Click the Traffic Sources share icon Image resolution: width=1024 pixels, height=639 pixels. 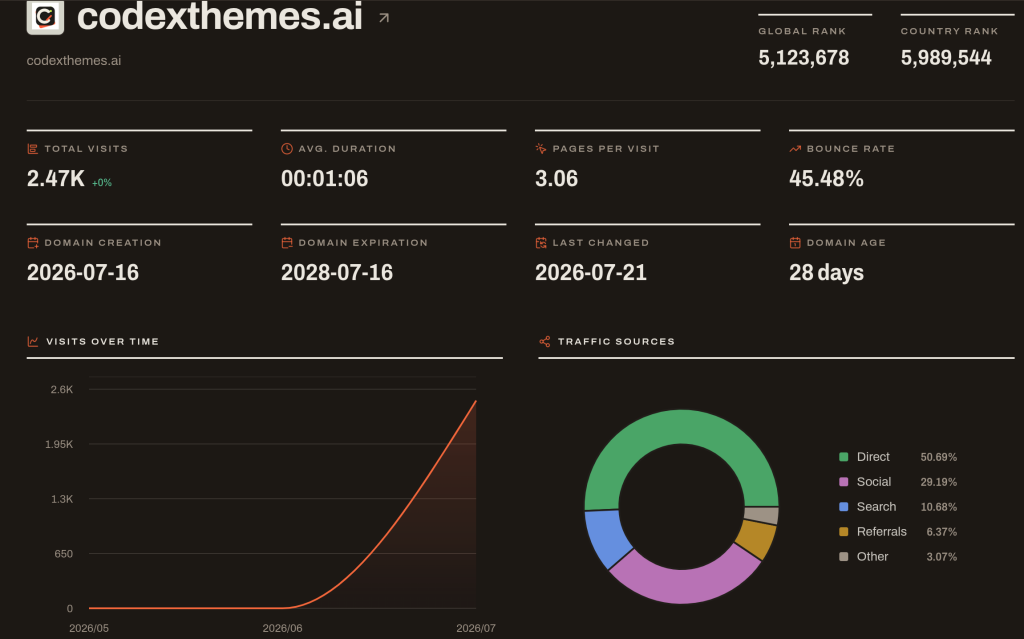pos(545,342)
